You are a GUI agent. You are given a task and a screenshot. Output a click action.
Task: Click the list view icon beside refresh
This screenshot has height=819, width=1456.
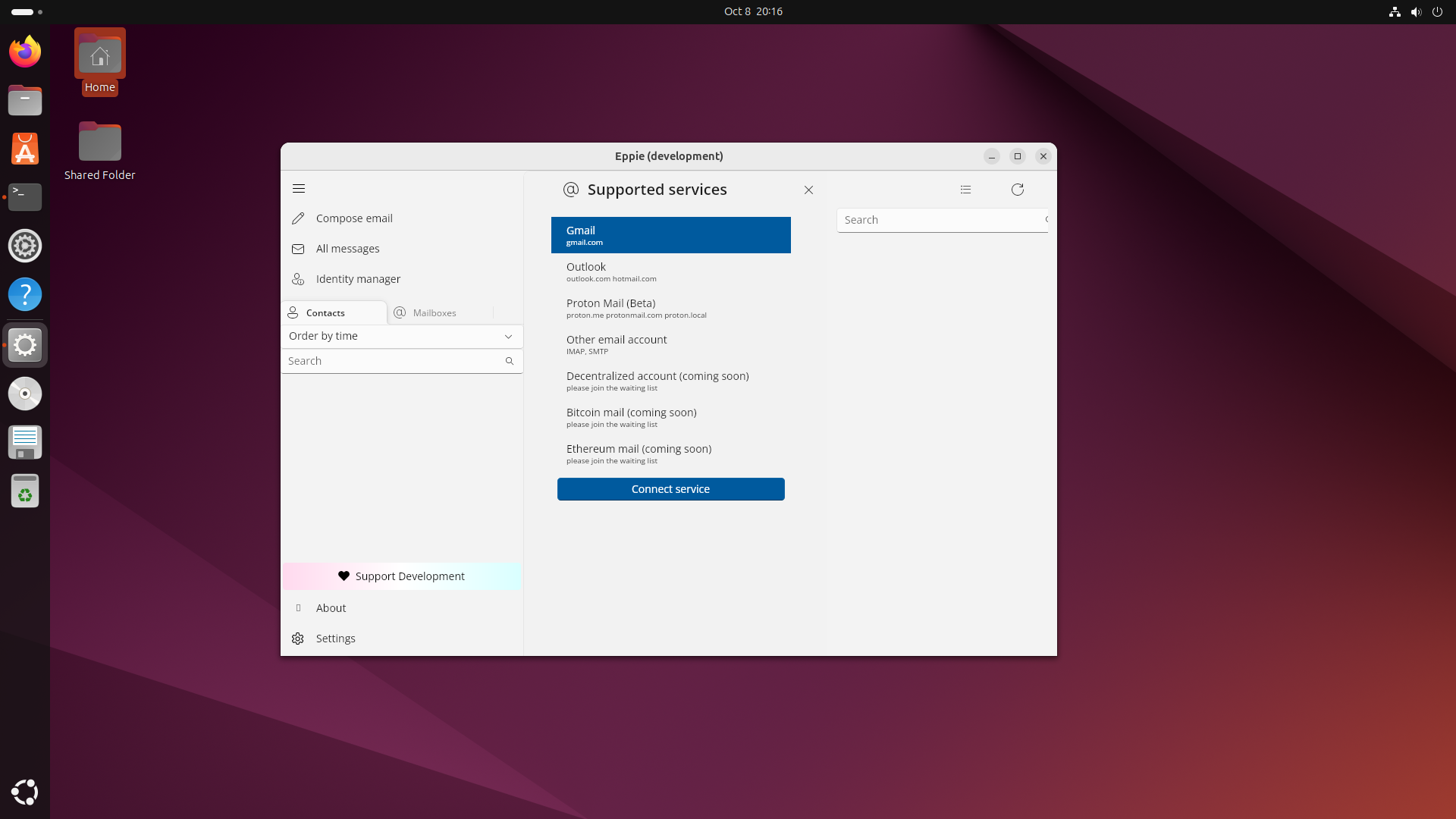click(x=965, y=190)
